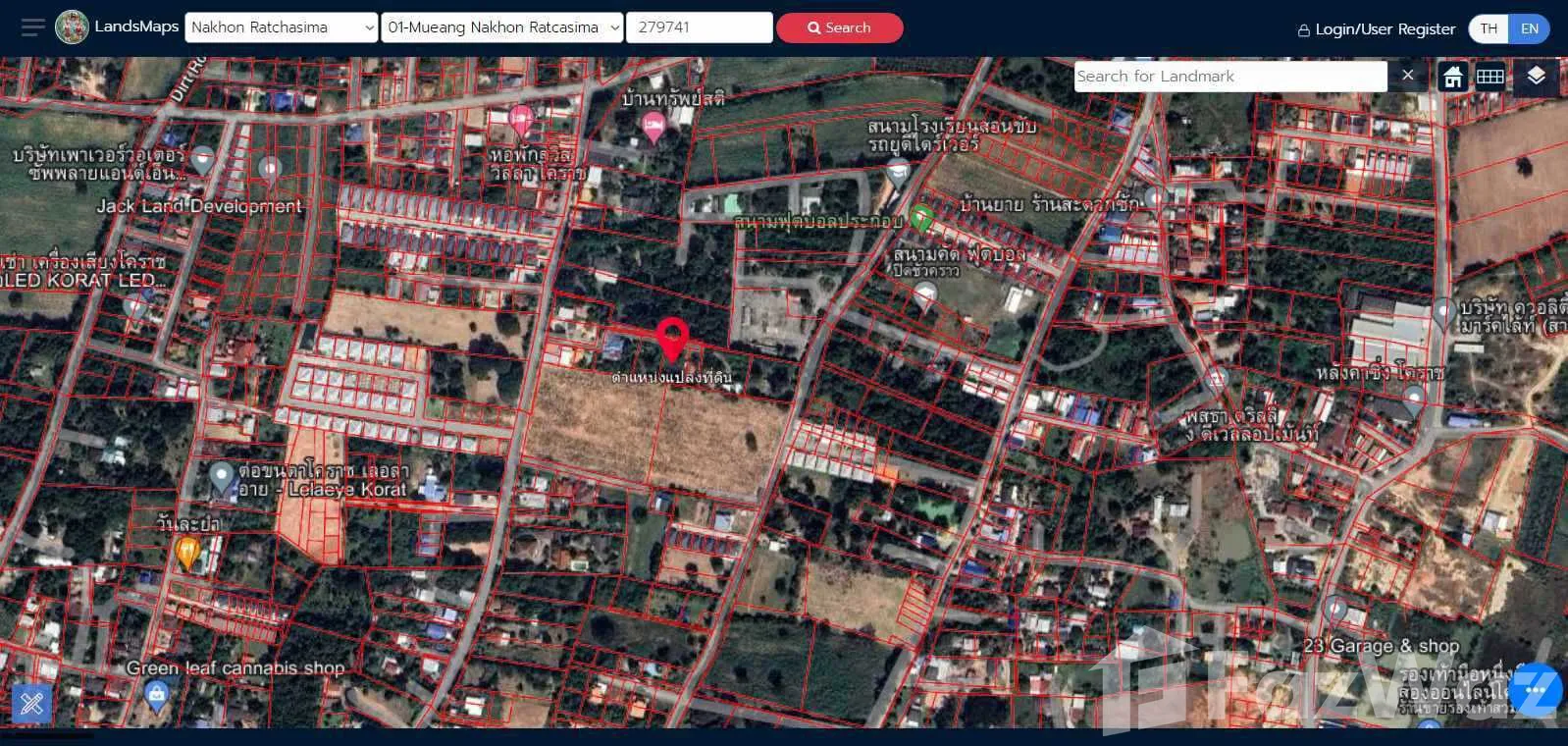This screenshot has width=1568, height=746.
Task: Click the Green leaf cannabis shop marker
Action: 156,695
